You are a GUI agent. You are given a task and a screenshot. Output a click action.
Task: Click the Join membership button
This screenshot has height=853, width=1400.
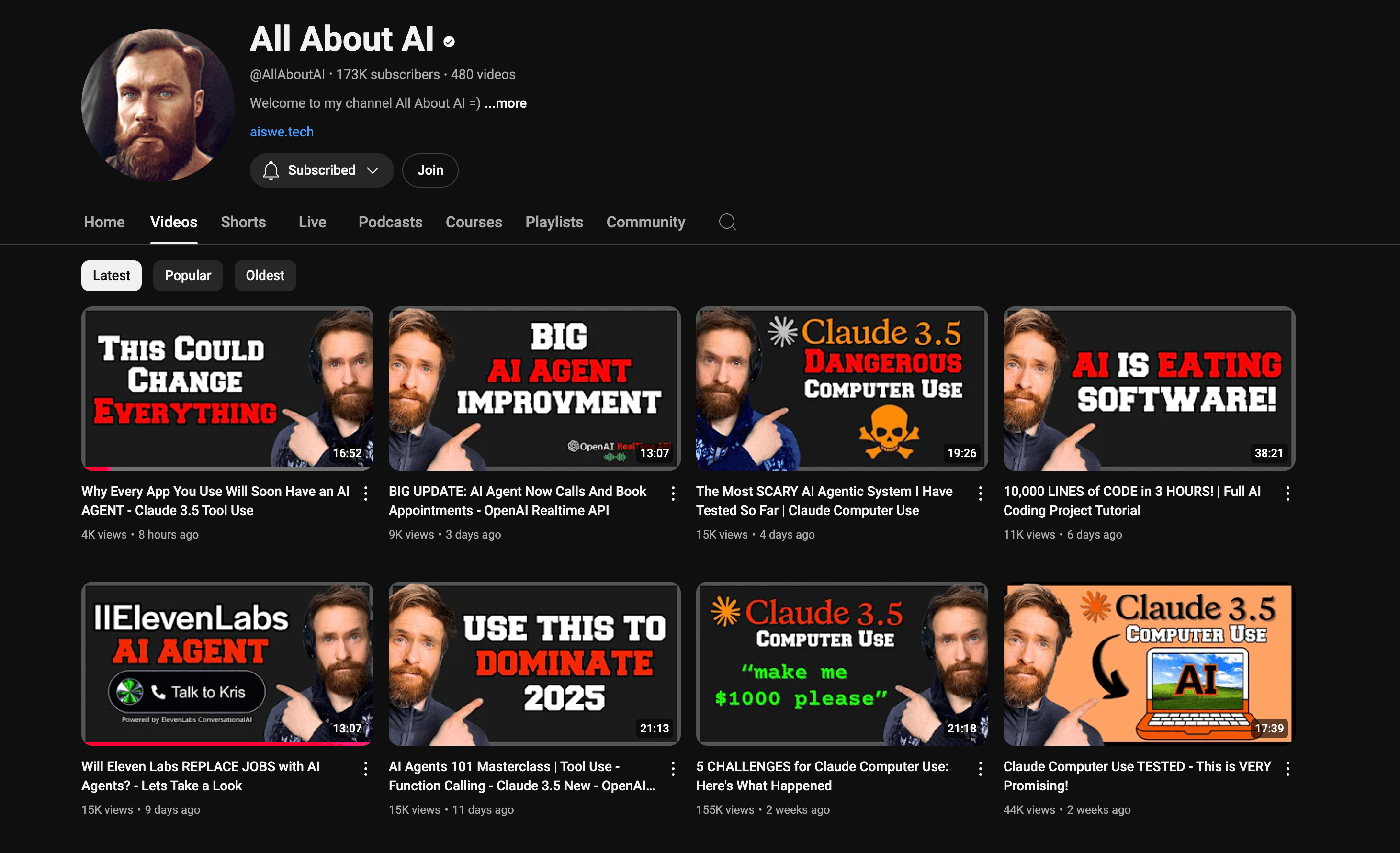[430, 170]
